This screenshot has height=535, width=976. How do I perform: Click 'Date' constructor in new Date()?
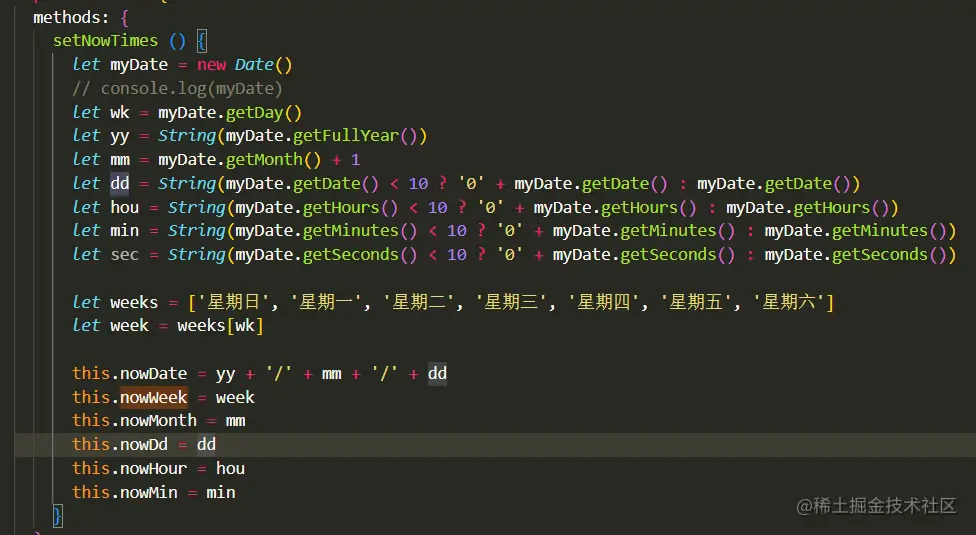[254, 65]
